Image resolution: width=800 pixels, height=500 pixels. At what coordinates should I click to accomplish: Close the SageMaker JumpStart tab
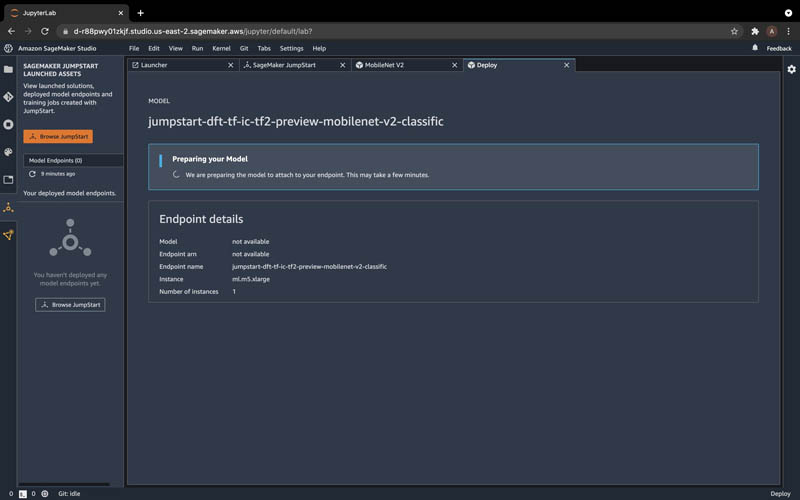click(342, 65)
